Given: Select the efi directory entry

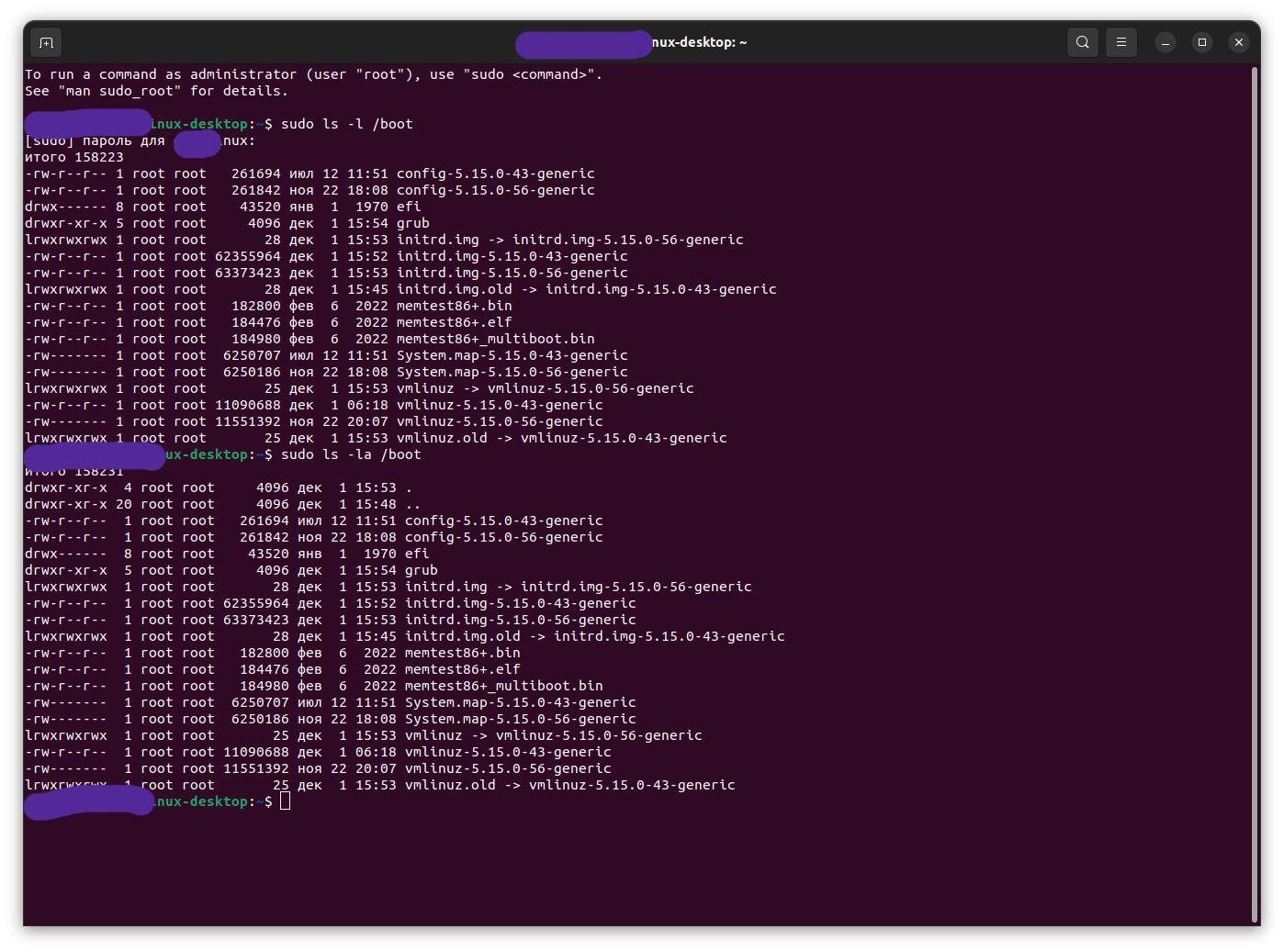Looking at the screenshot, I should click(x=409, y=206).
